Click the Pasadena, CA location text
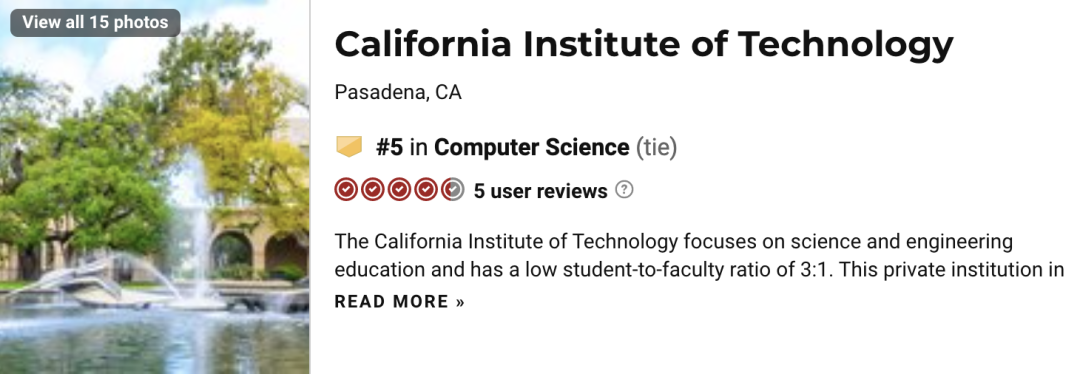1080x374 pixels. (x=398, y=92)
